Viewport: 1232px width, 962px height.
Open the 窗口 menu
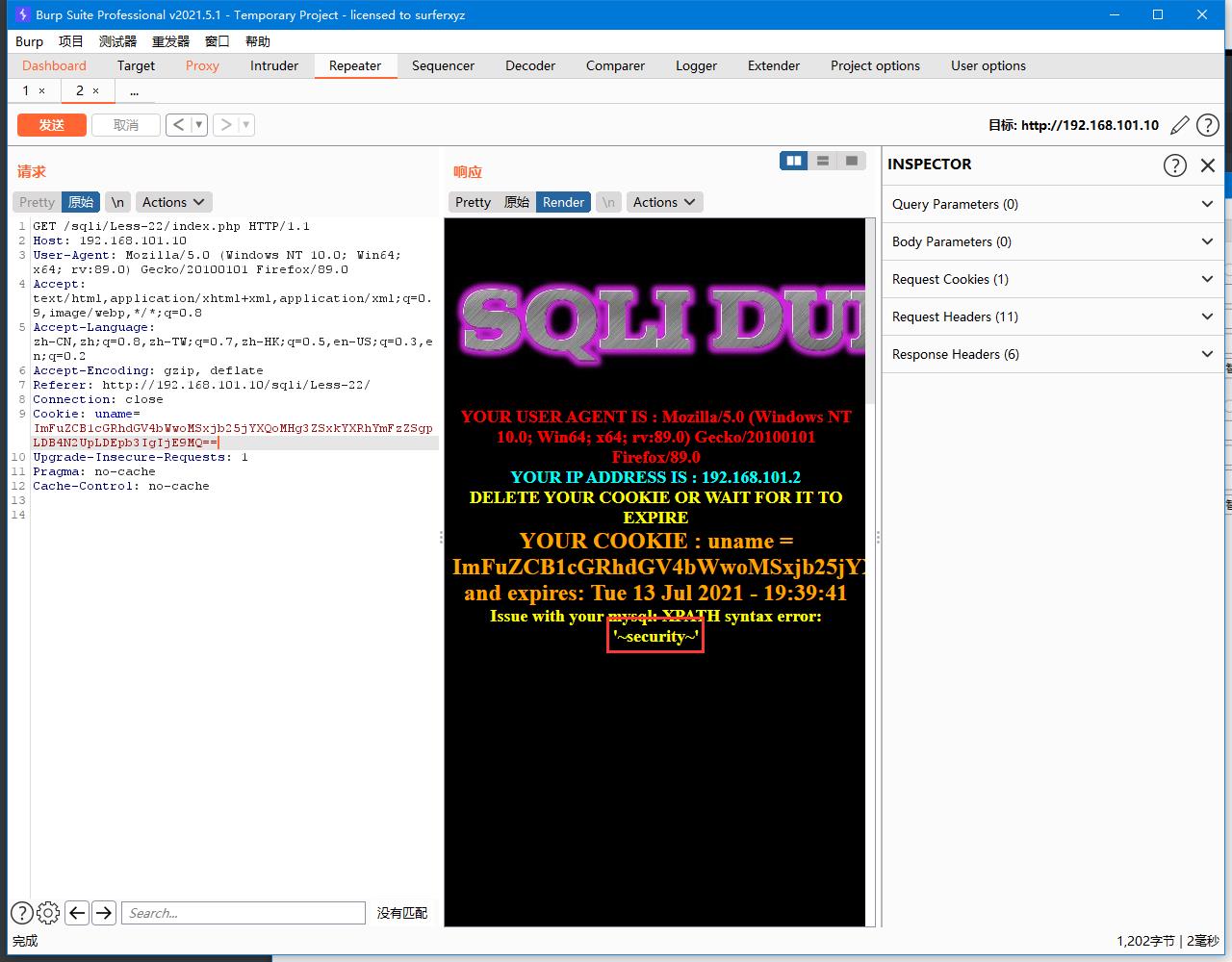[x=218, y=41]
